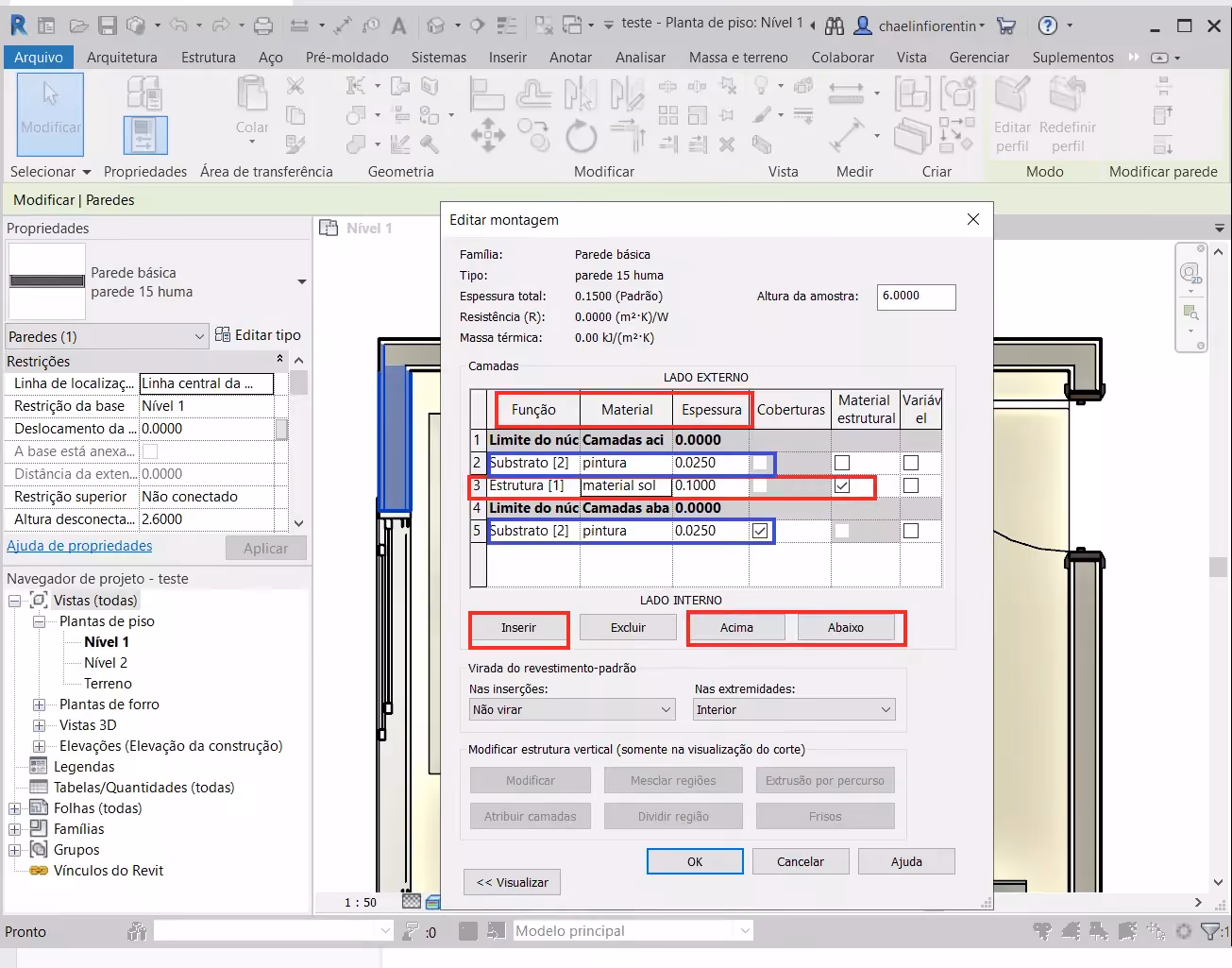Click the Print icon in quick access toolbar
1232x968 pixels.
point(263,25)
